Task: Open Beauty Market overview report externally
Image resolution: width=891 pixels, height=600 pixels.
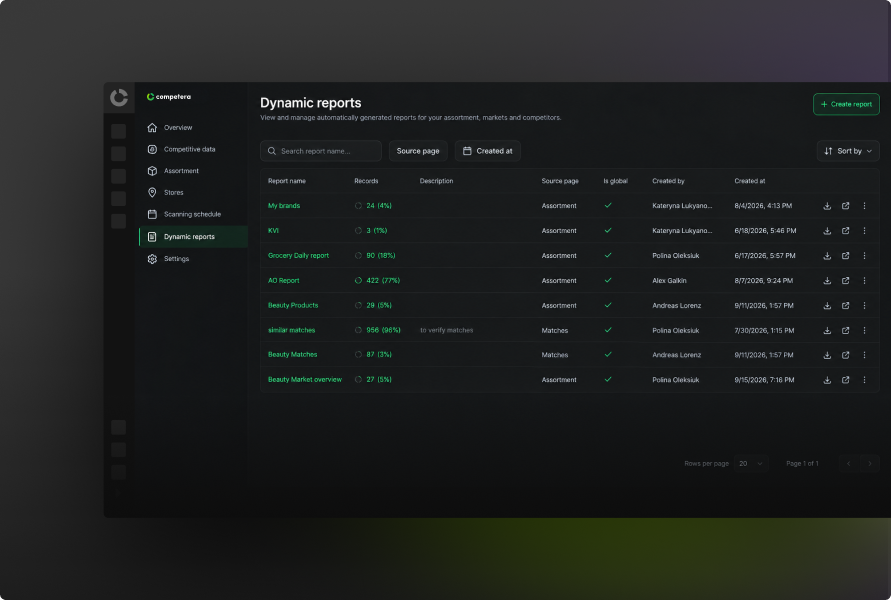Action: pyautogui.click(x=846, y=380)
